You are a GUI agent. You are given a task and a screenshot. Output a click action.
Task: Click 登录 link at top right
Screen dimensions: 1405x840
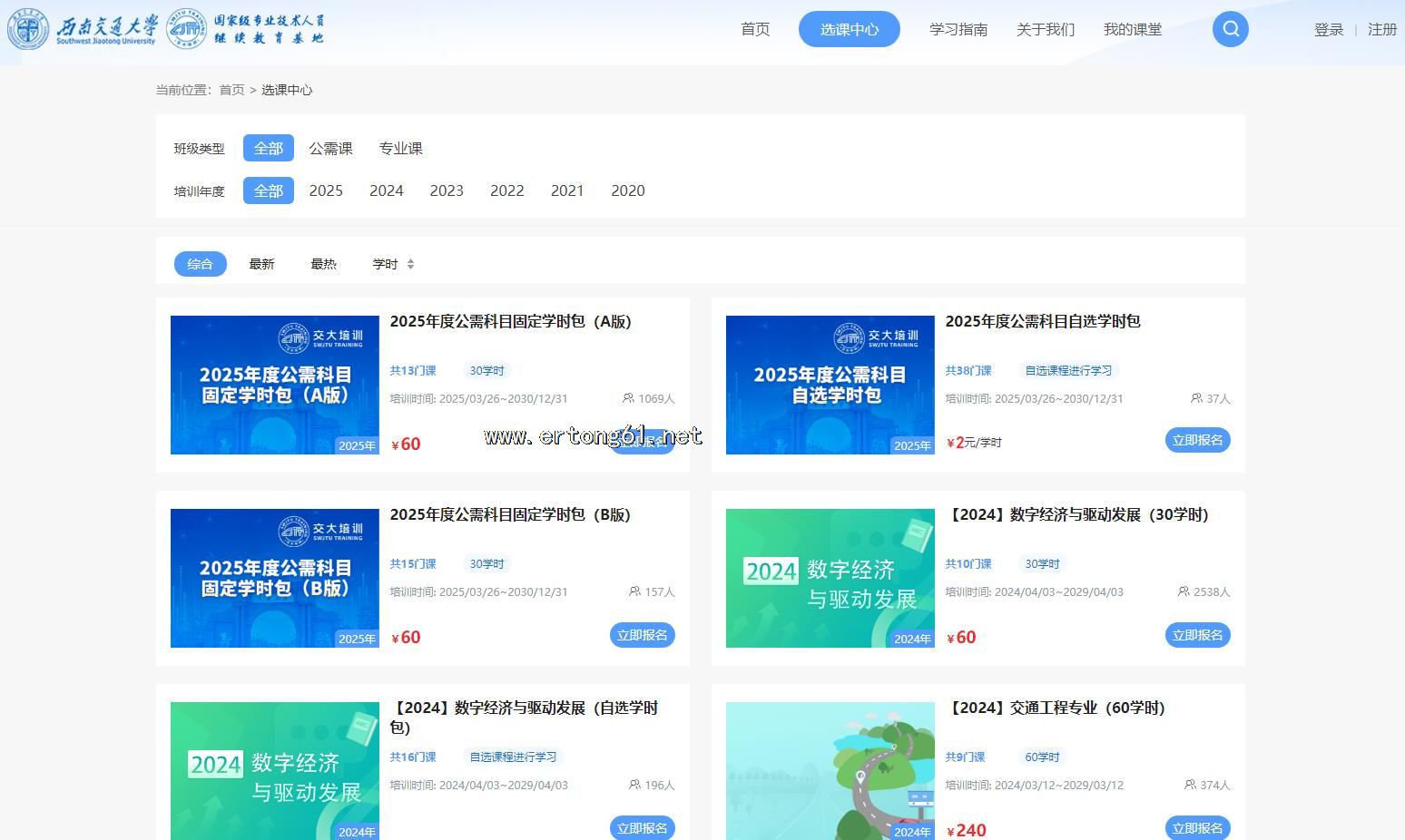[1328, 30]
